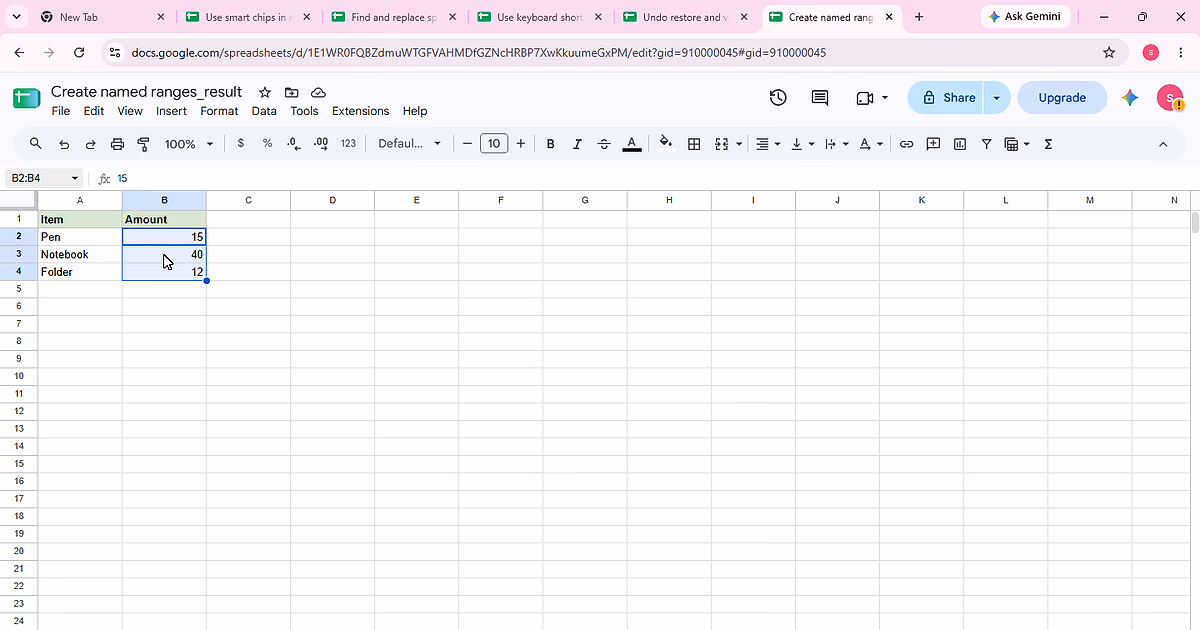Open Gemini sparkle icon in Sheets
The image size is (1200, 630).
[x=1130, y=97]
